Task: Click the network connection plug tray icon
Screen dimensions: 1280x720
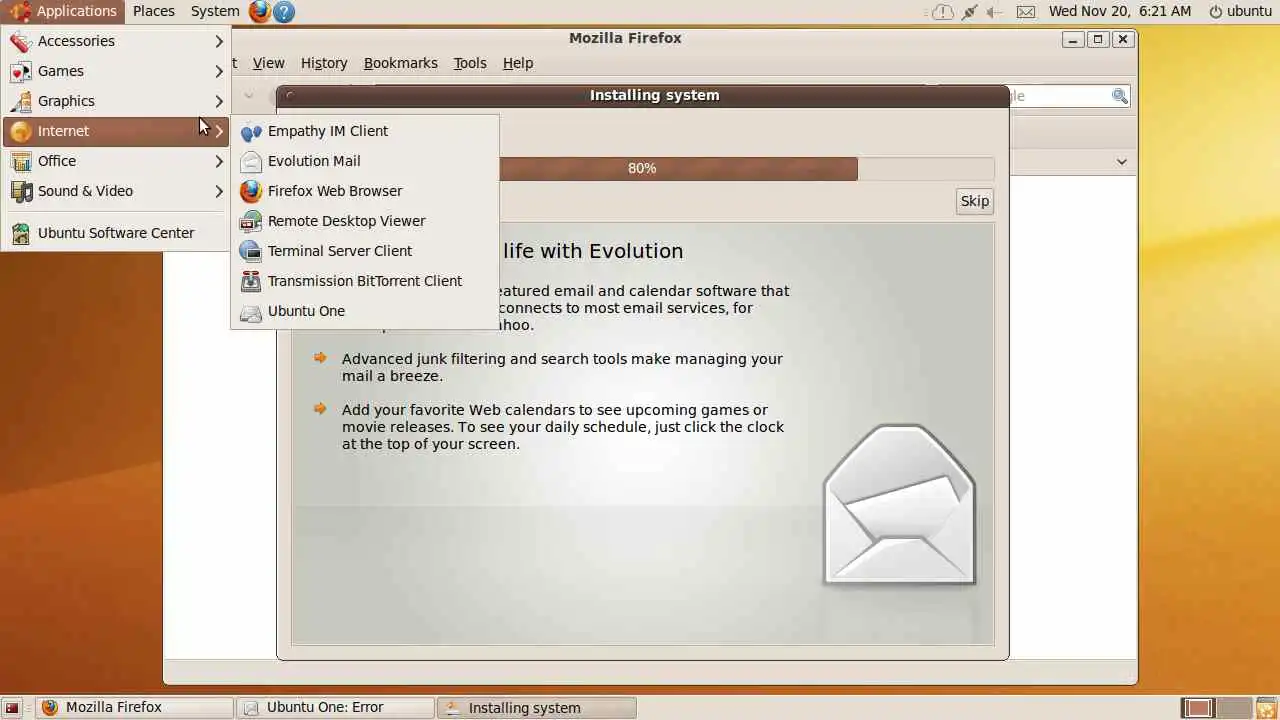Action: click(x=969, y=12)
